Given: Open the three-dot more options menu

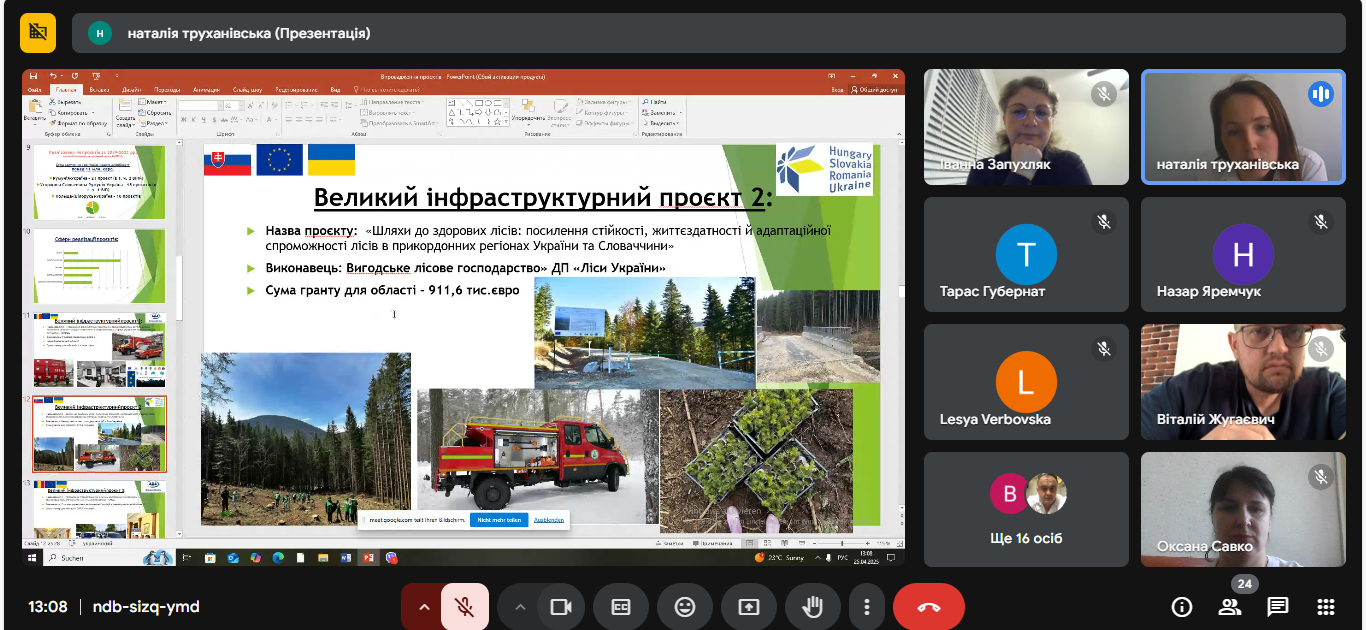Looking at the screenshot, I should pyautogui.click(x=867, y=607).
